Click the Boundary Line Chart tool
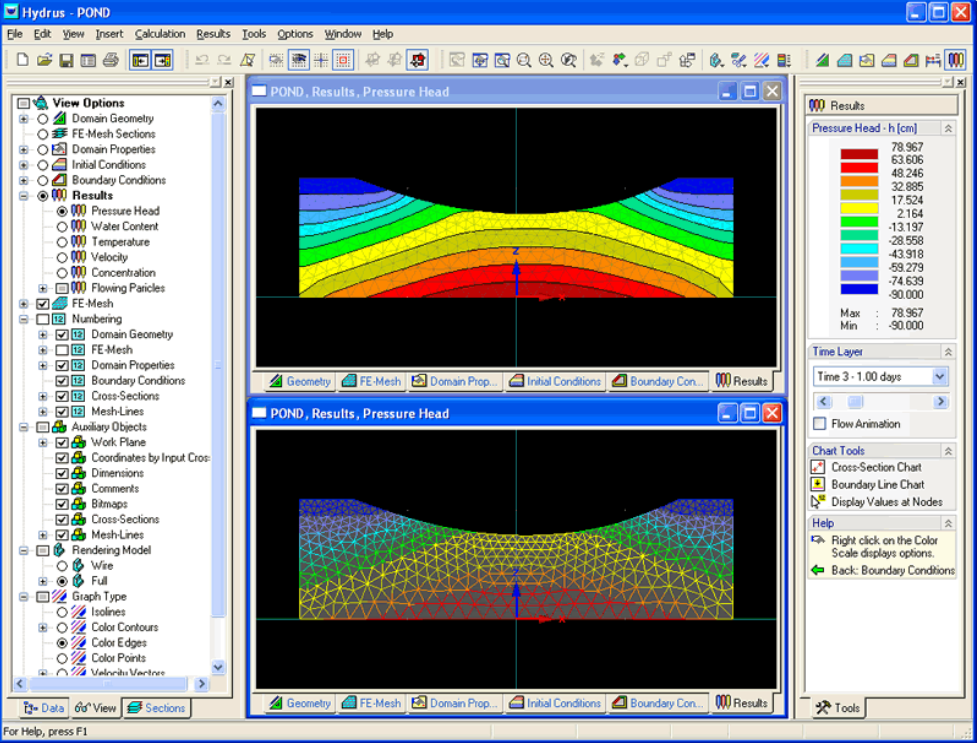The width and height of the screenshot is (977, 743). pyautogui.click(x=877, y=484)
